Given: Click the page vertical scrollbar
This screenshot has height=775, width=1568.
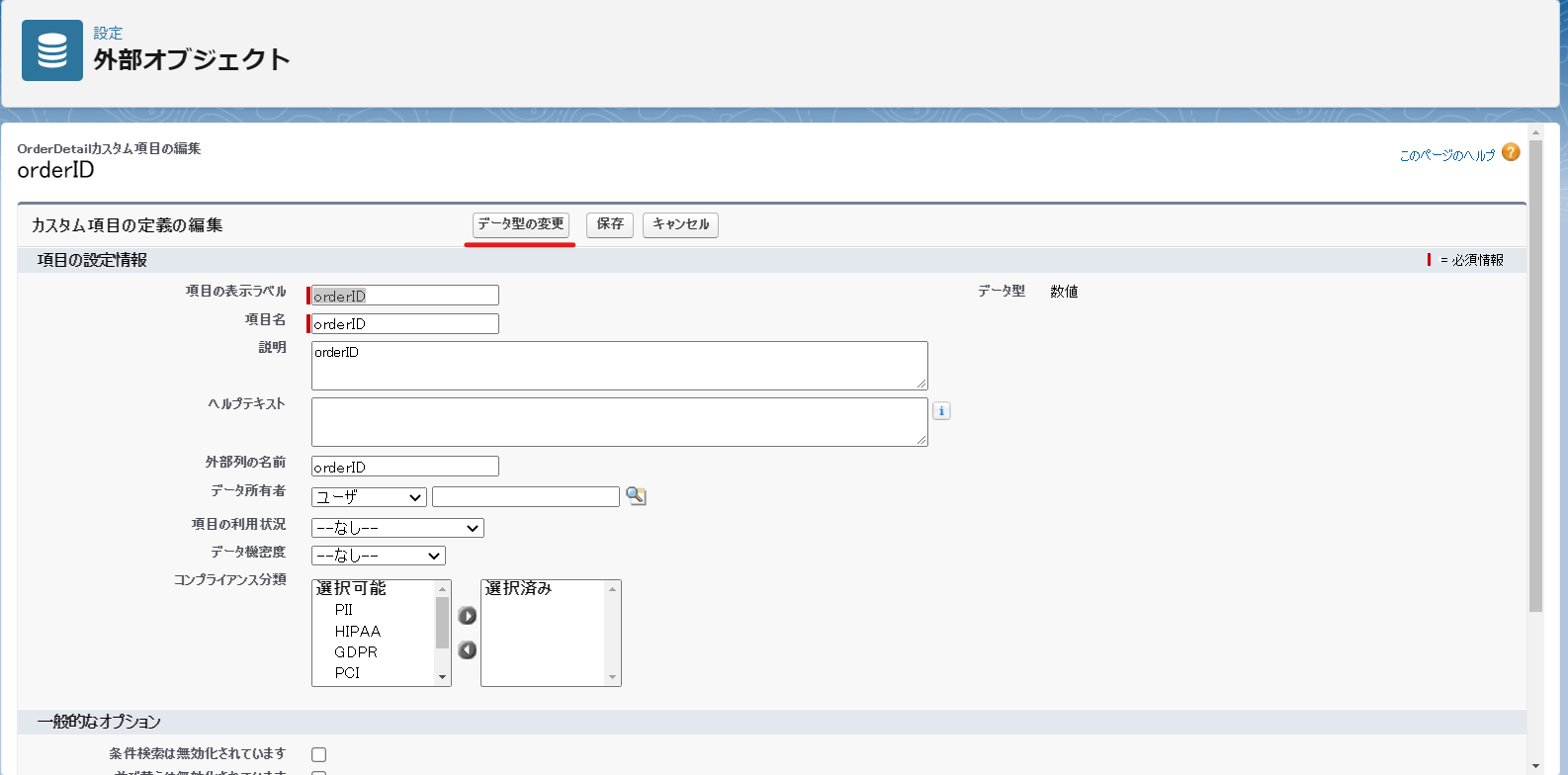Looking at the screenshot, I should click(1535, 376).
